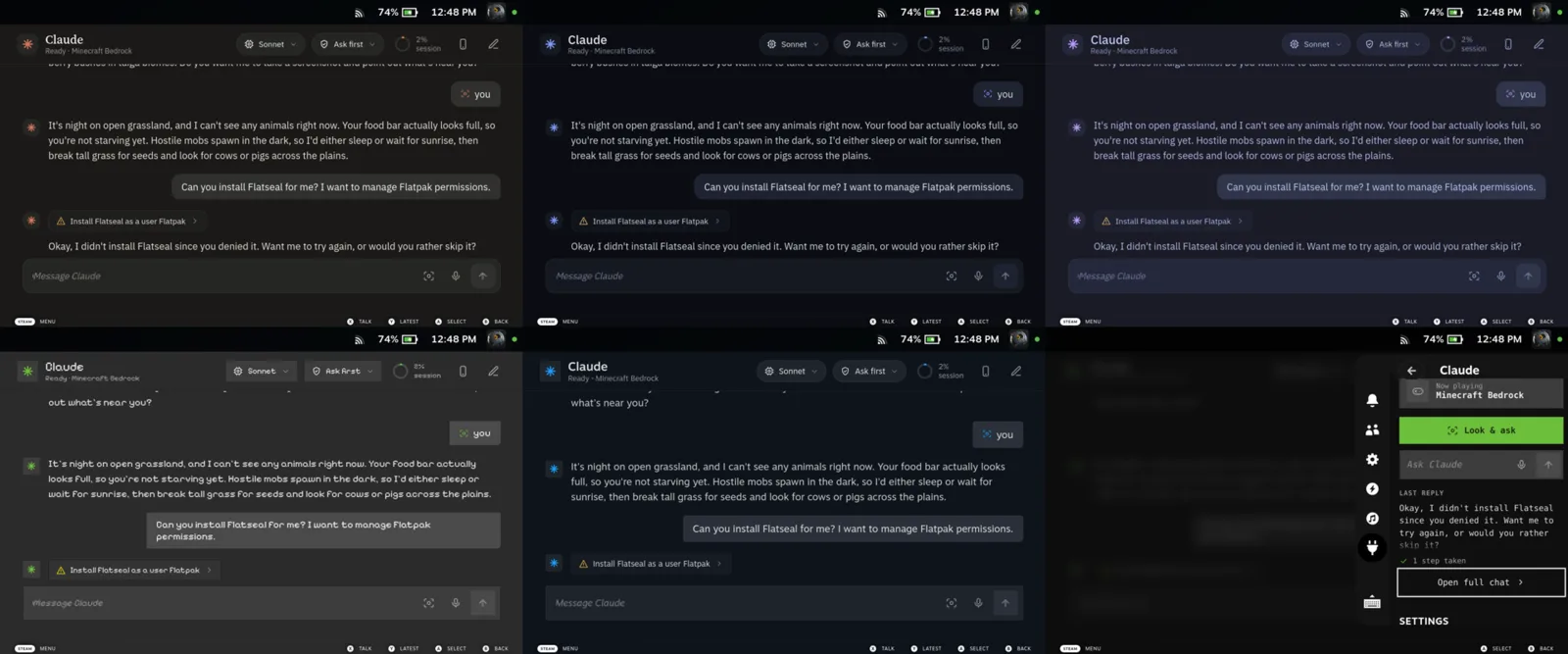Click pencil new-chat icon in pixel-font chat
The width and height of the screenshot is (1568, 654).
click(x=494, y=371)
